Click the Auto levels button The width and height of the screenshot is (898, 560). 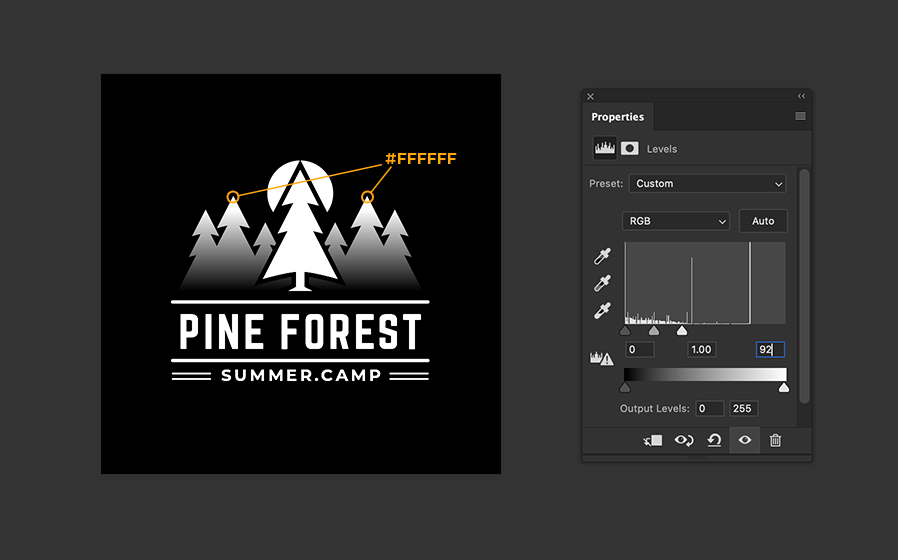click(x=763, y=221)
